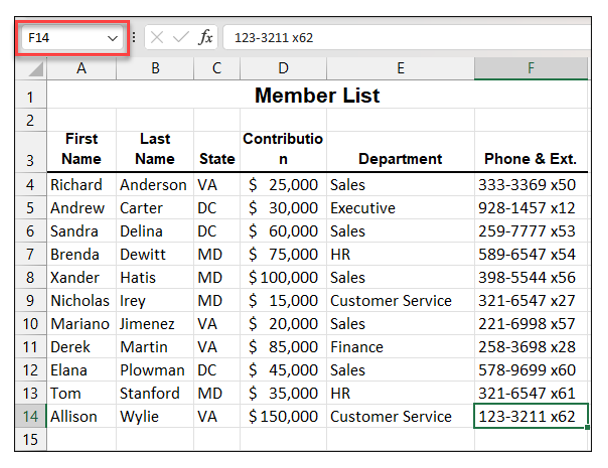Screen dimensions: 608x468
Task: Select column B header
Action: pyautogui.click(x=155, y=69)
